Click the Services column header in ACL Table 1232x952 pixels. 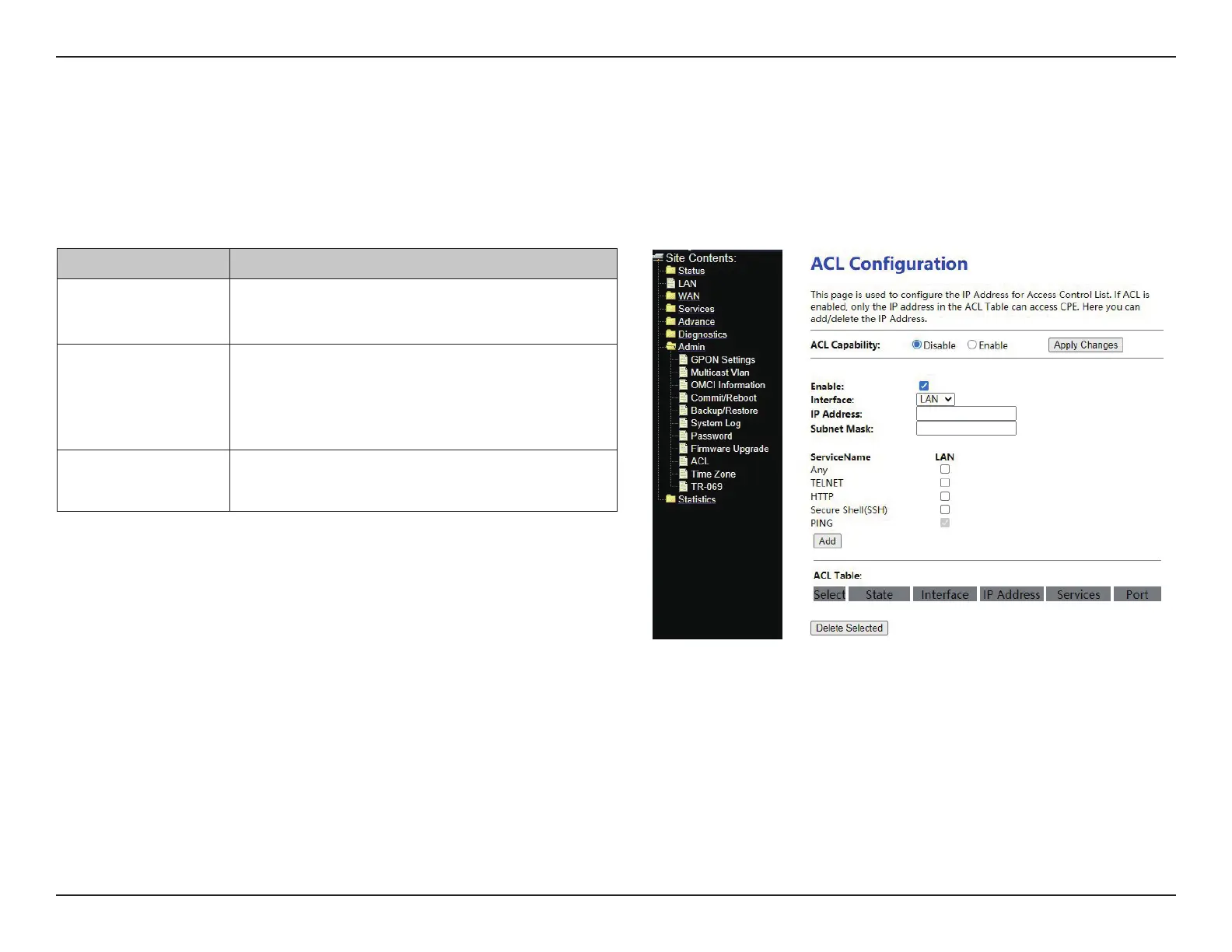1079,594
